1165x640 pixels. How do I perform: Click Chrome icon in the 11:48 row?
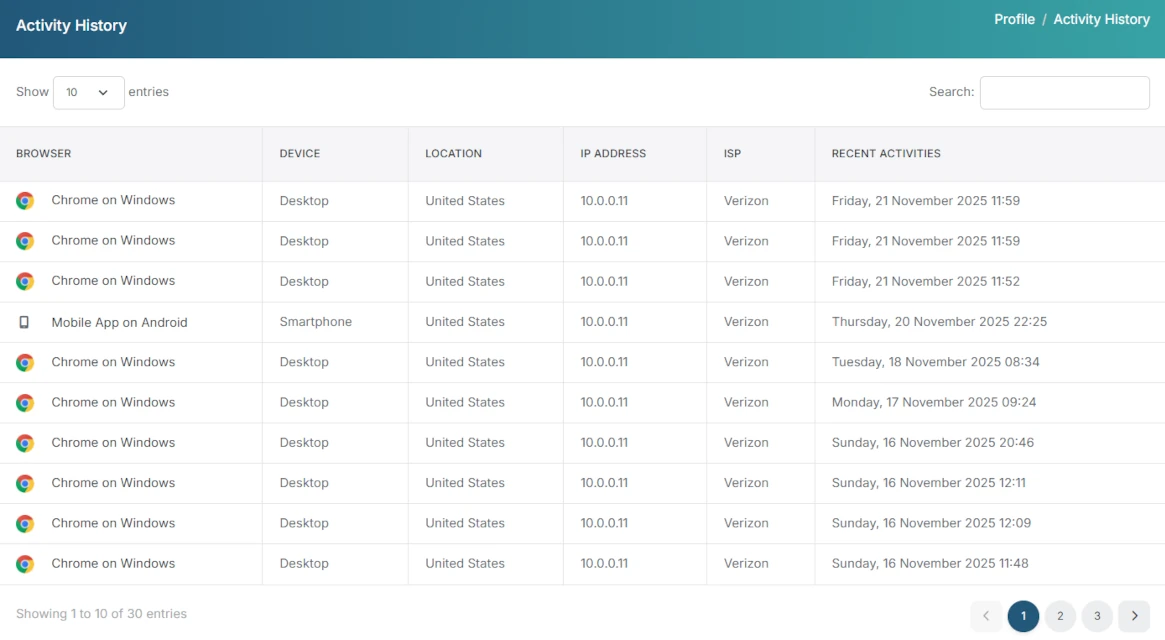25,564
